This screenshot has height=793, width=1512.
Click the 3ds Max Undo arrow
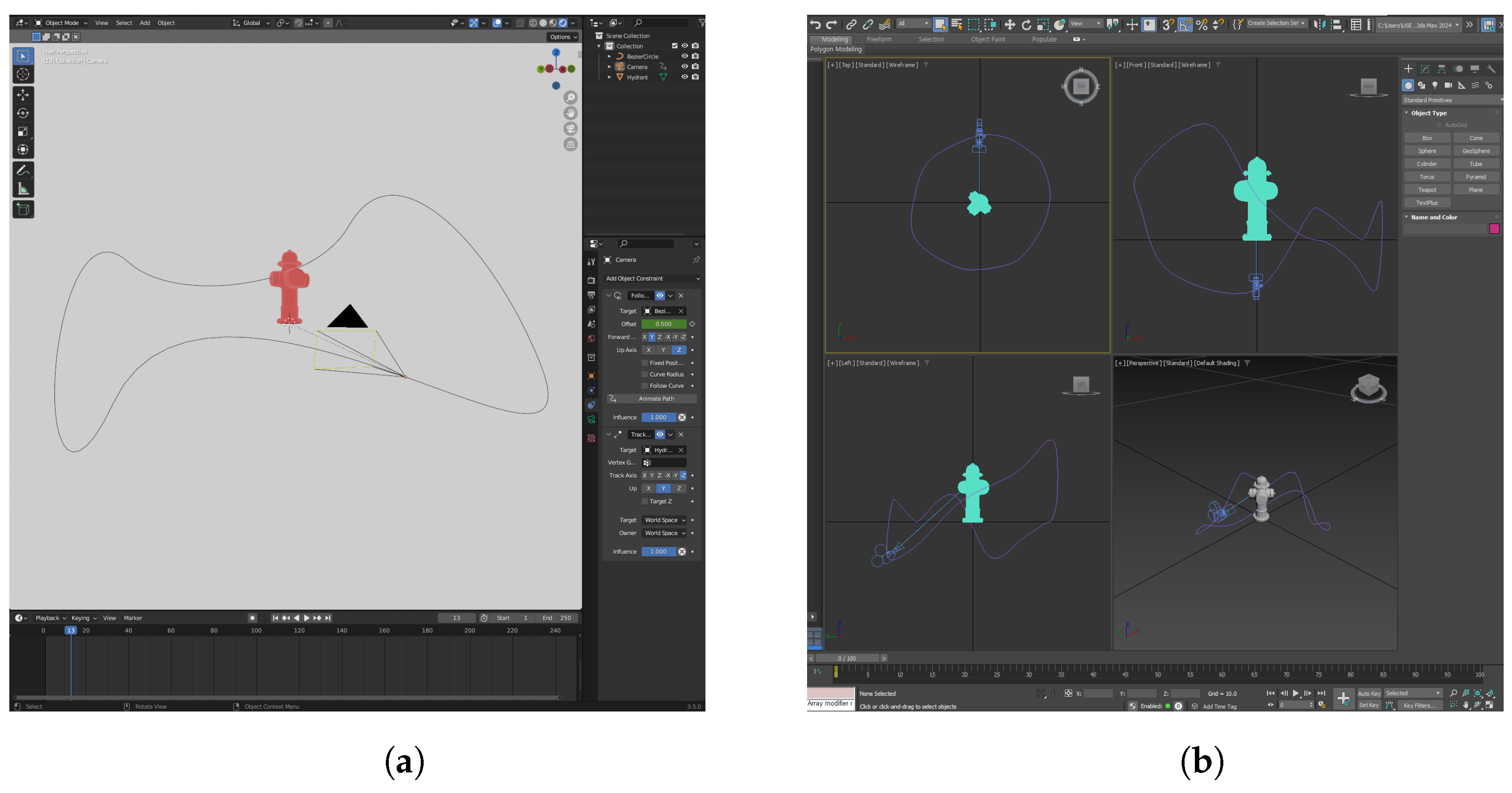pyautogui.click(x=815, y=24)
